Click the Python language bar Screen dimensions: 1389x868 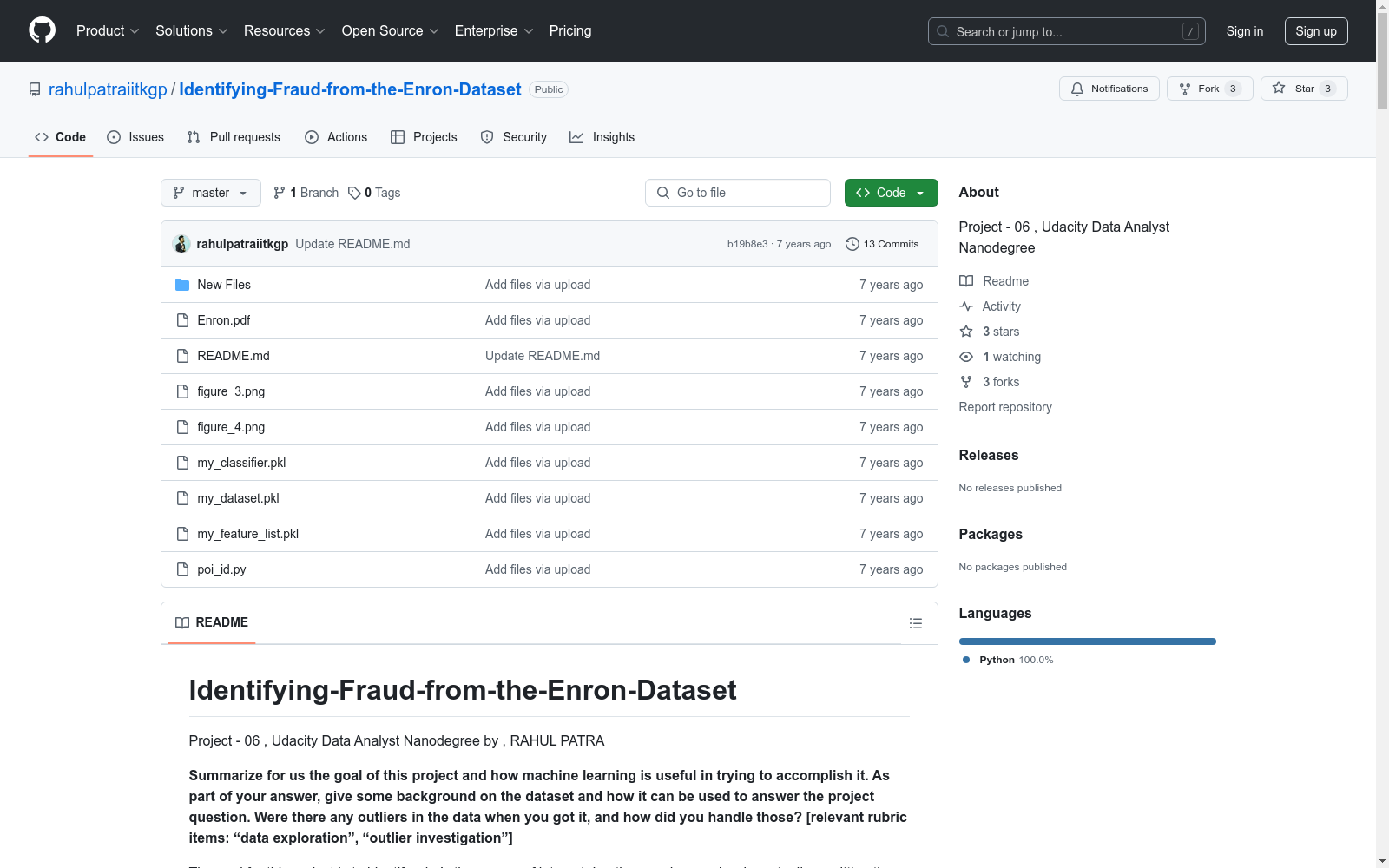tap(1088, 641)
